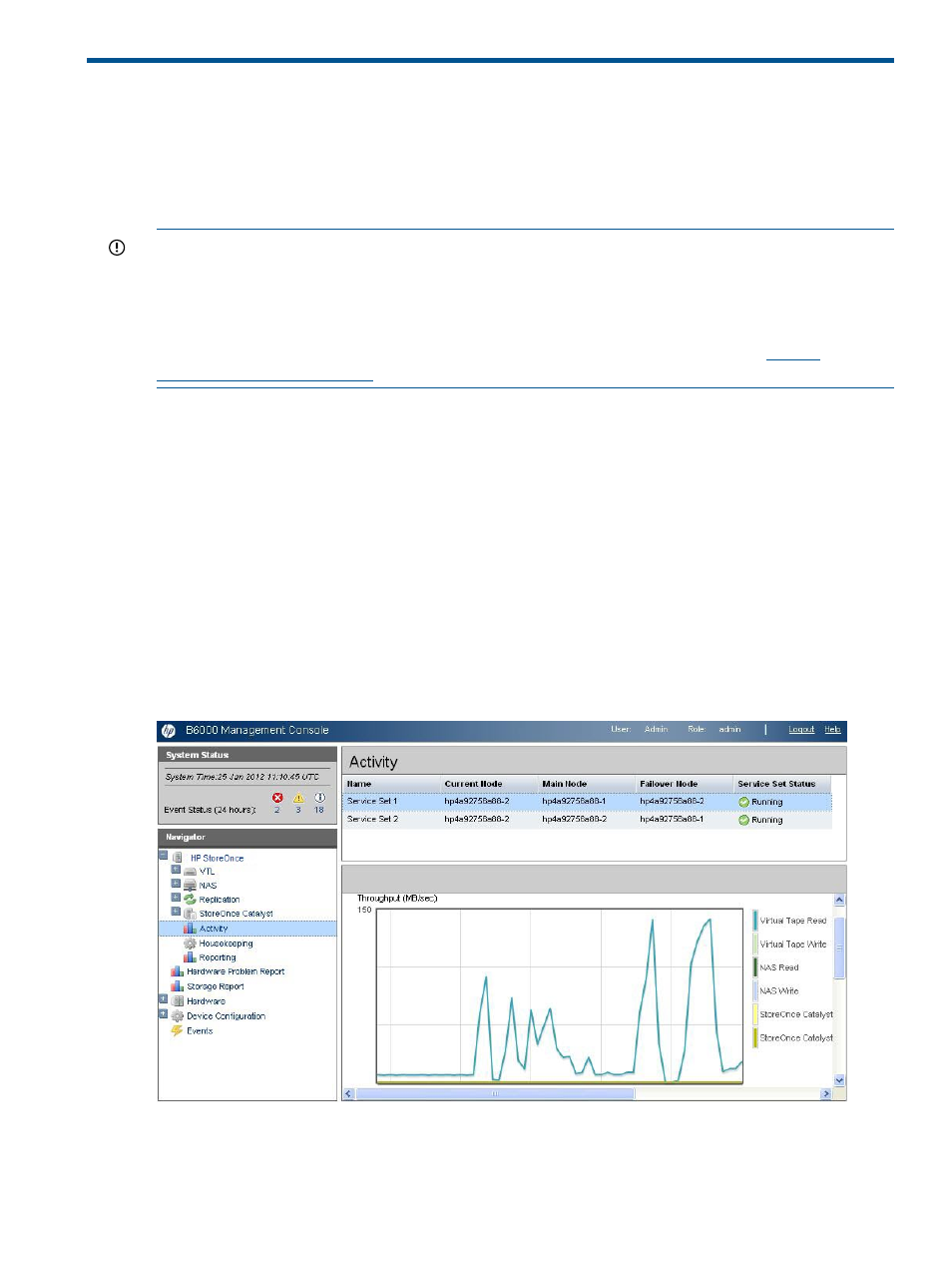Click Virtual Tape Read legend swatch

[755, 921]
